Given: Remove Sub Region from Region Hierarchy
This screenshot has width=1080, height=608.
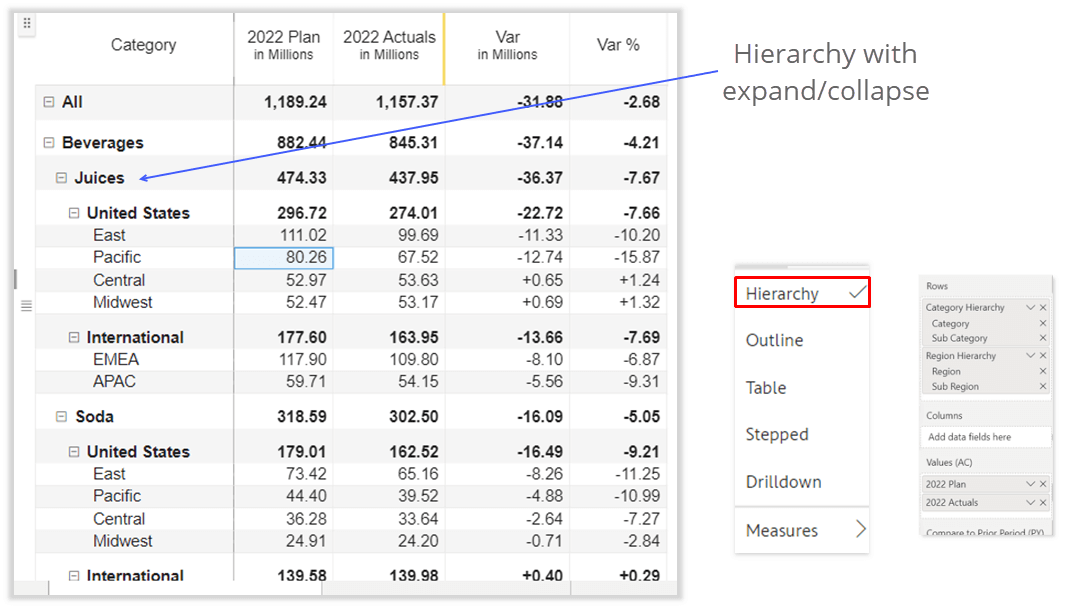Looking at the screenshot, I should point(1043,387).
